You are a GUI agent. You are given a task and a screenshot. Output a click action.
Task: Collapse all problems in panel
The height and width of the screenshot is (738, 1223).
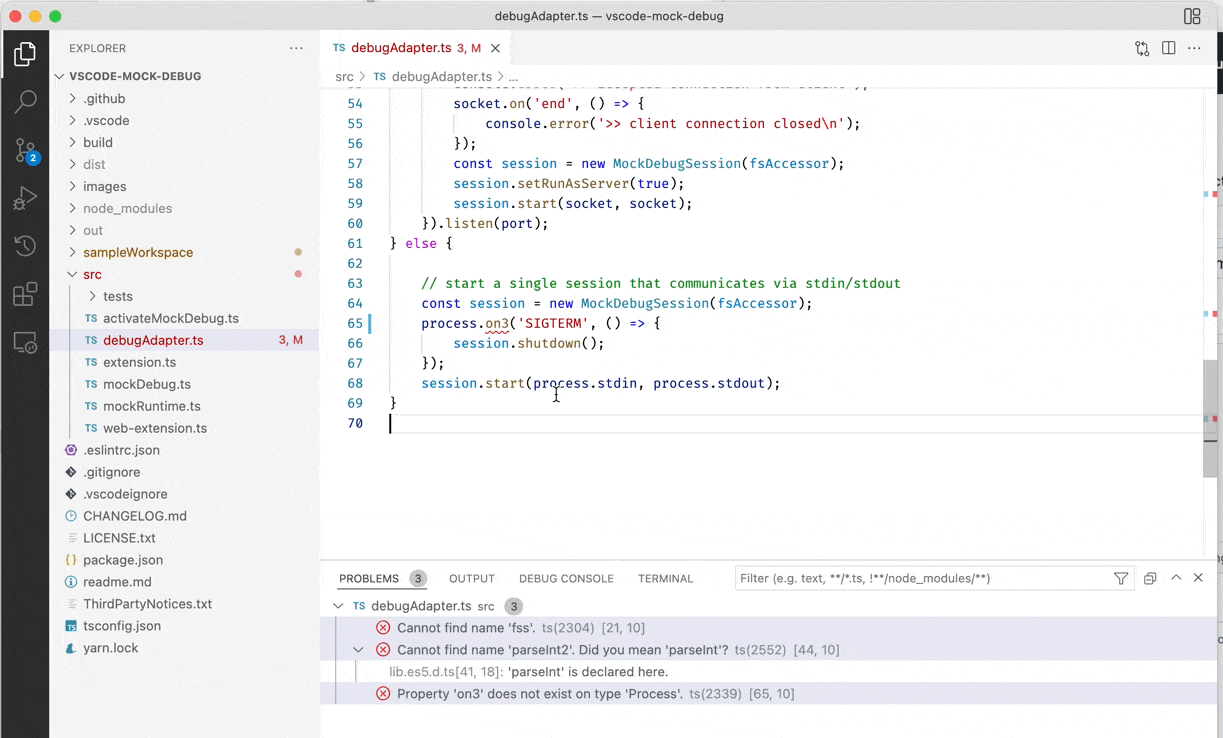(x=1150, y=578)
